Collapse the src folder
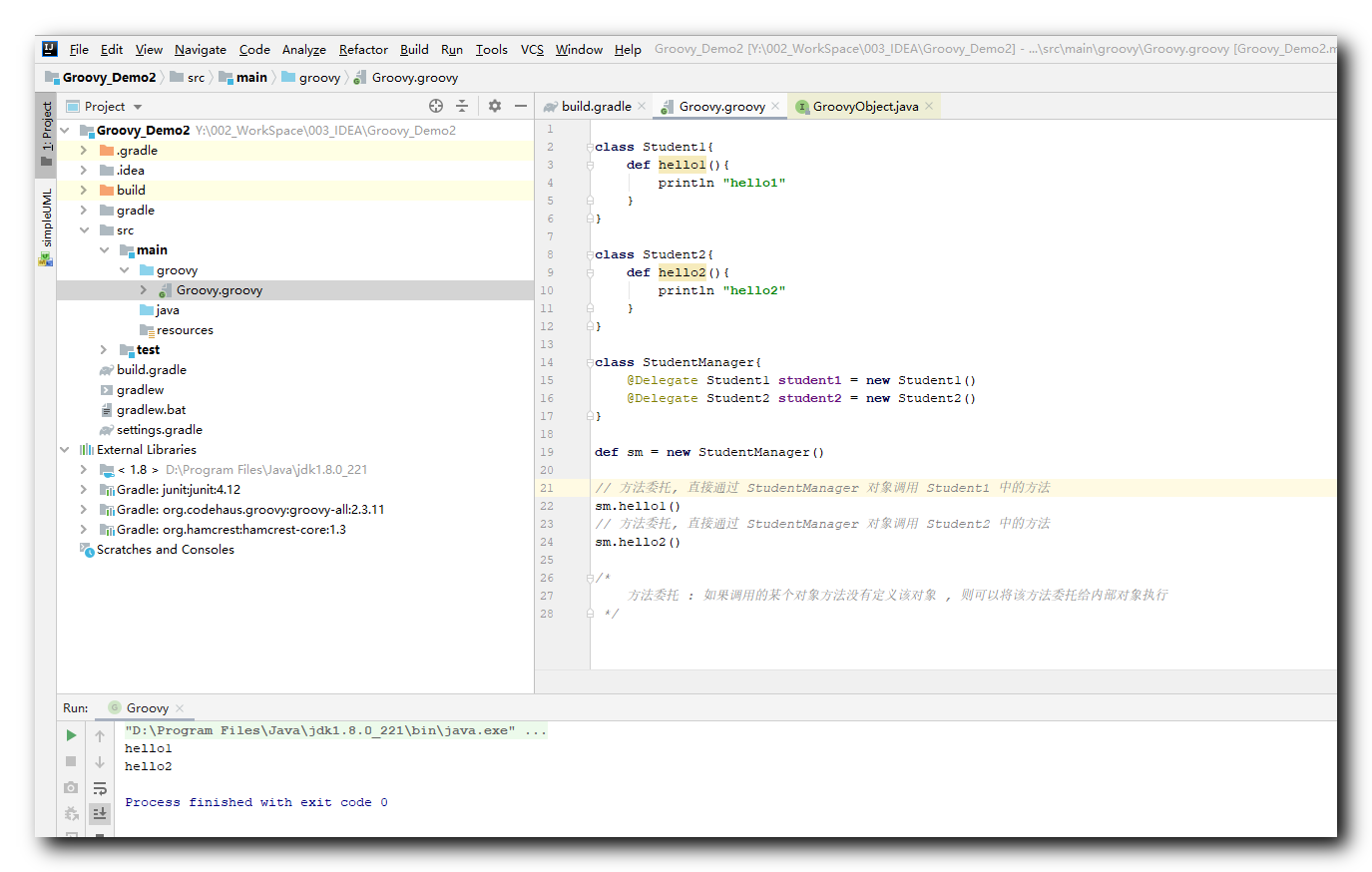The height and width of the screenshot is (872, 1372). (84, 230)
